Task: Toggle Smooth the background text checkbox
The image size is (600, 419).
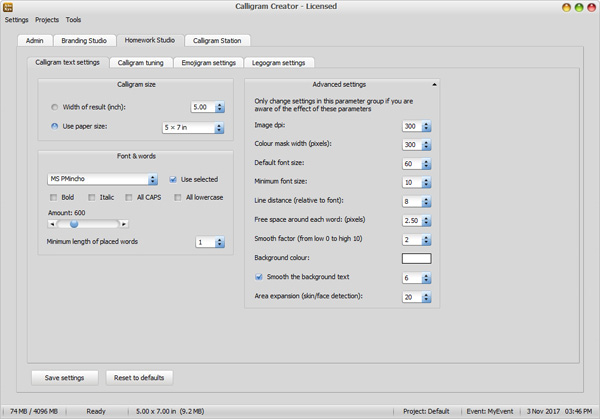Action: point(259,277)
